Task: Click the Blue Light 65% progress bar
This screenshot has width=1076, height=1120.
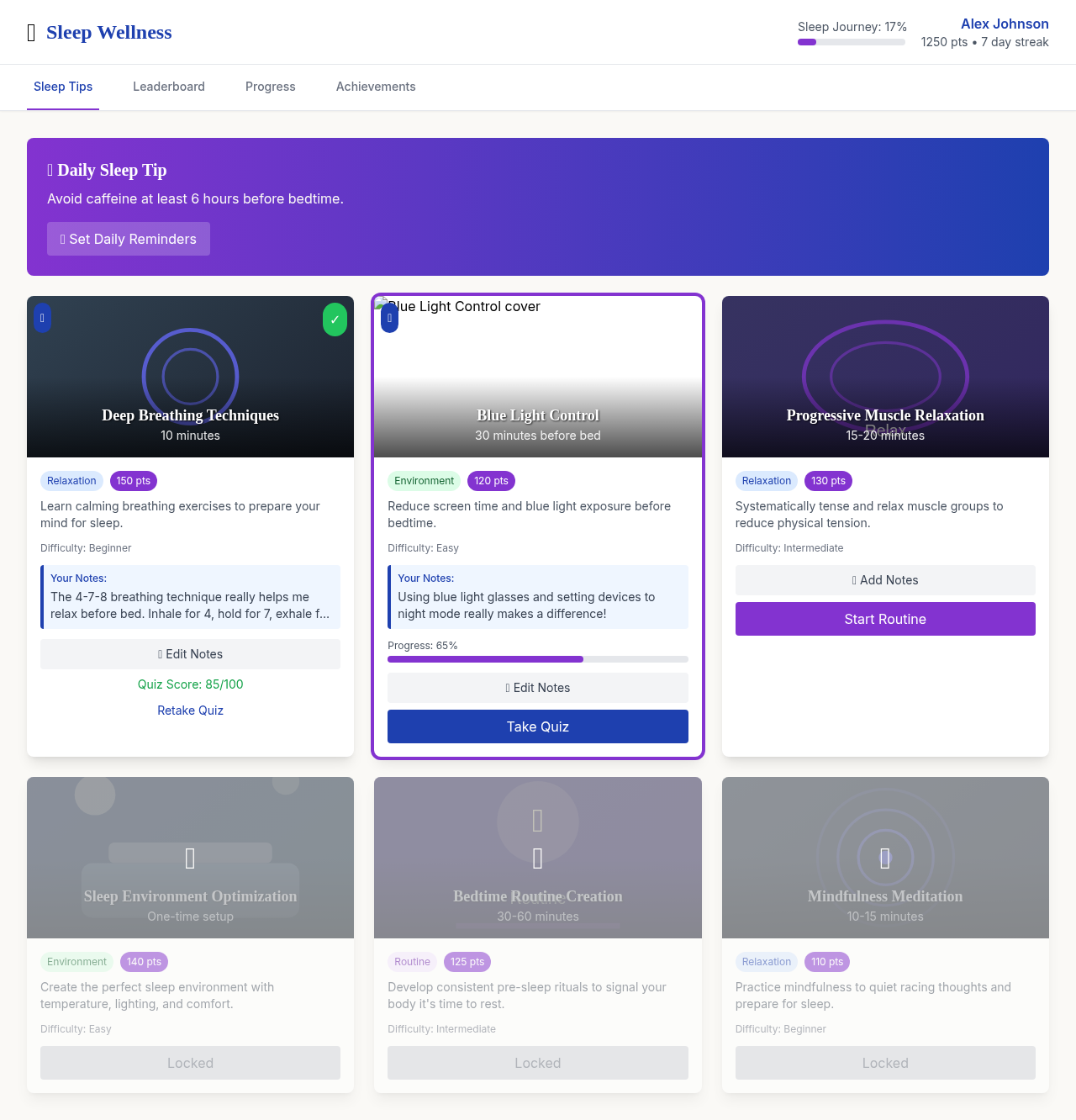Action: [x=538, y=659]
